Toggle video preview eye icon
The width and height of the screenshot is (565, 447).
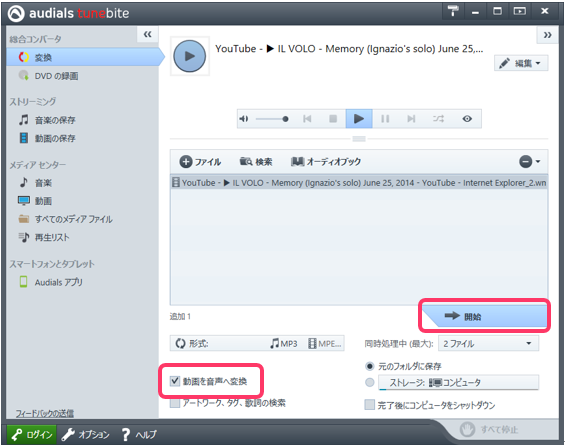pyautogui.click(x=467, y=119)
